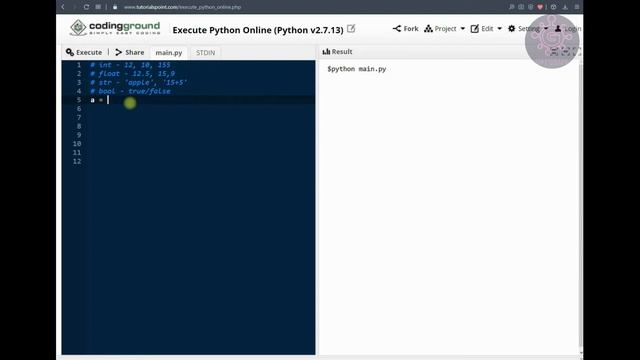
Task: Focus the tutorialspoint URL address bar
Action: [x=182, y=7]
